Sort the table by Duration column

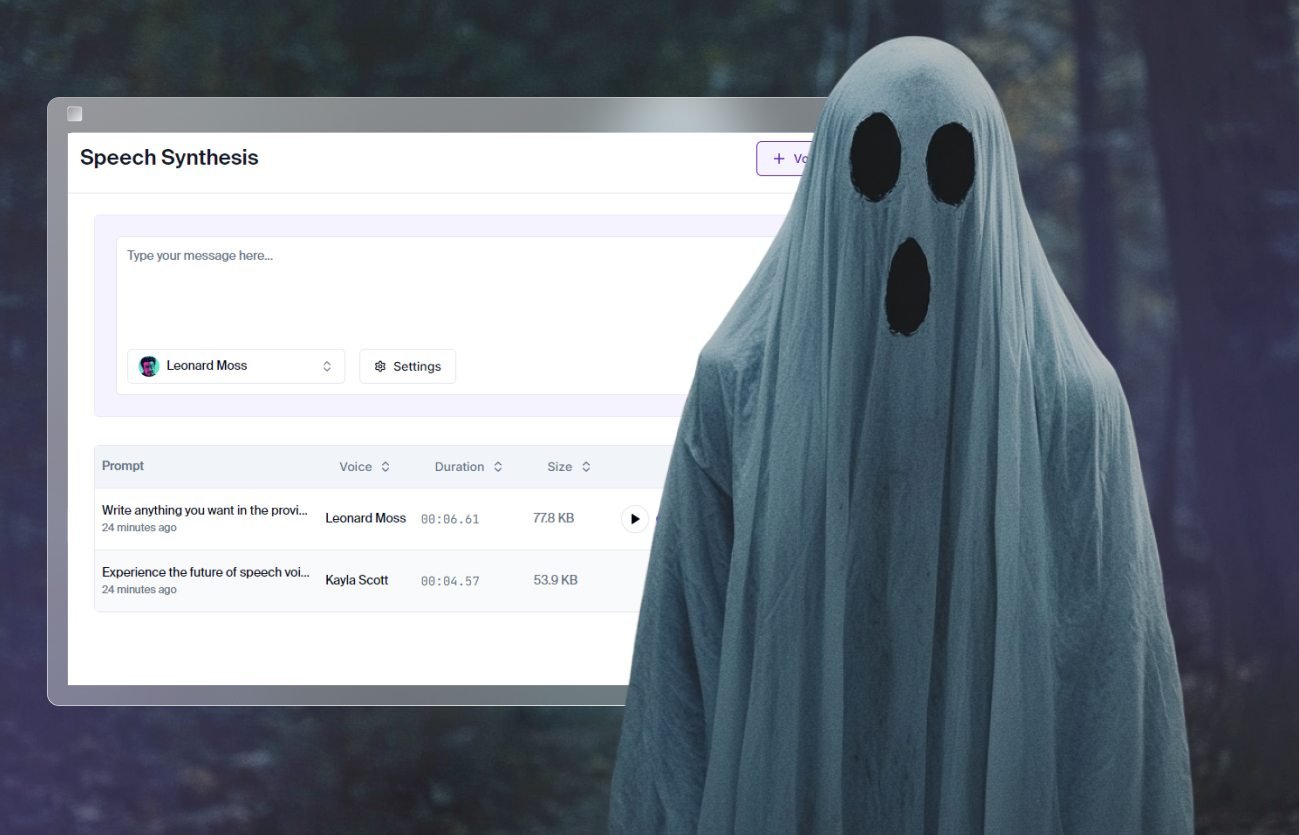468,467
